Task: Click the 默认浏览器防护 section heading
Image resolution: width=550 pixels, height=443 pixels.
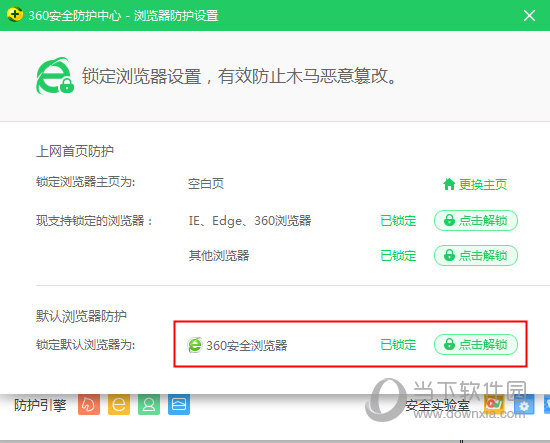Action: (x=81, y=316)
